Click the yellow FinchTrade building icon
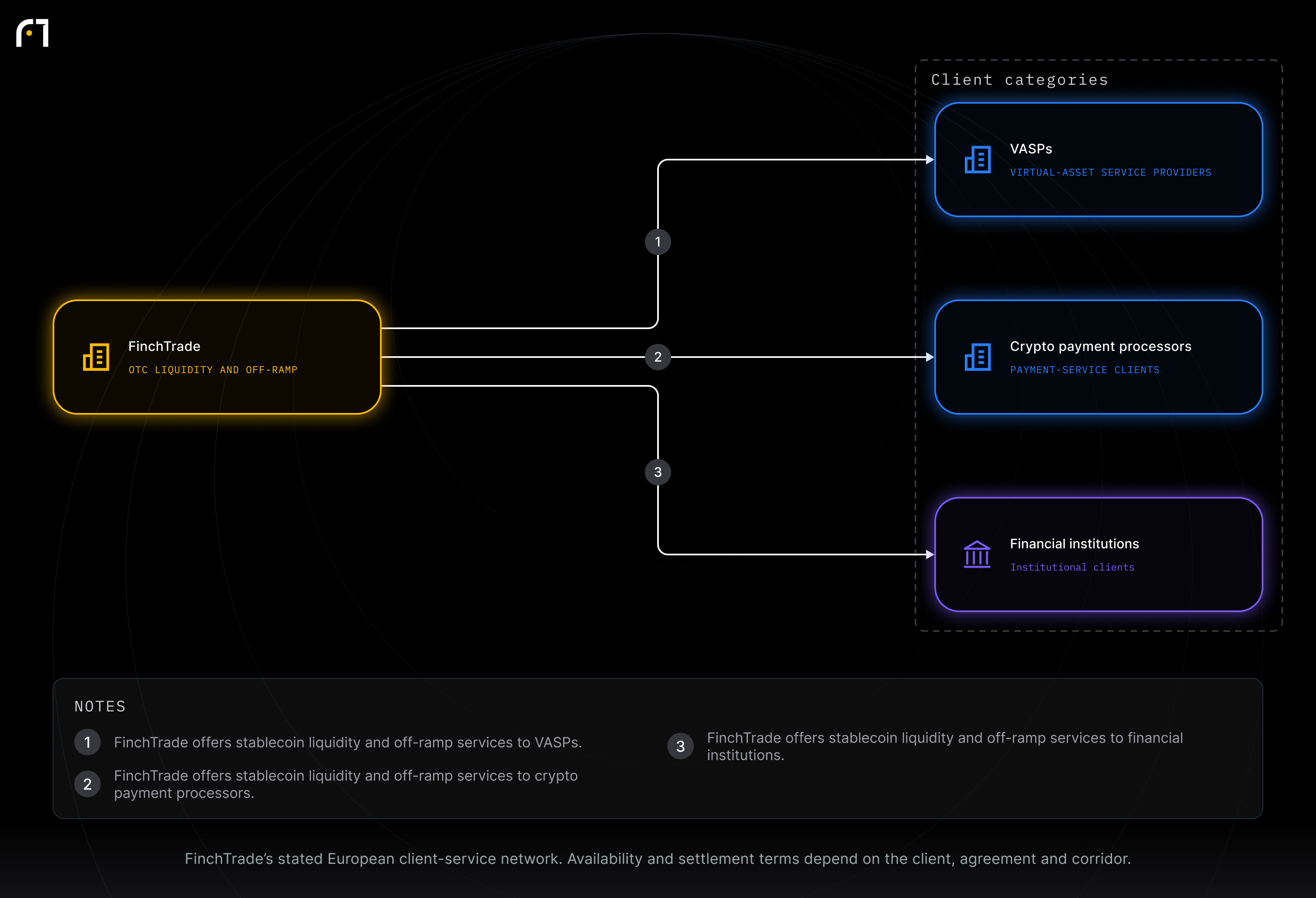Image resolution: width=1316 pixels, height=898 pixels. point(96,357)
